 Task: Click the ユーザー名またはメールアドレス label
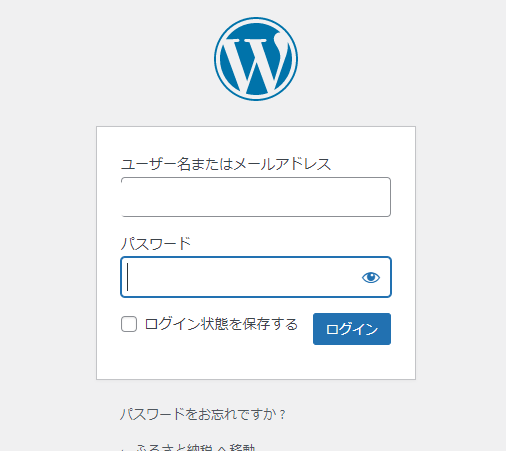226,164
